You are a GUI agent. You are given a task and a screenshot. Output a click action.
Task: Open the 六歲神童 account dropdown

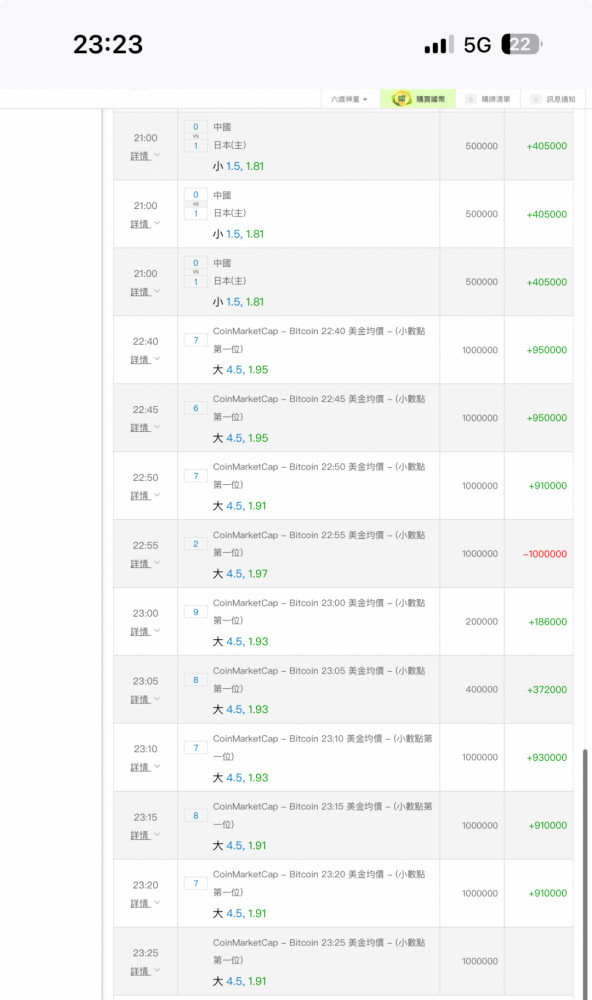pos(349,99)
